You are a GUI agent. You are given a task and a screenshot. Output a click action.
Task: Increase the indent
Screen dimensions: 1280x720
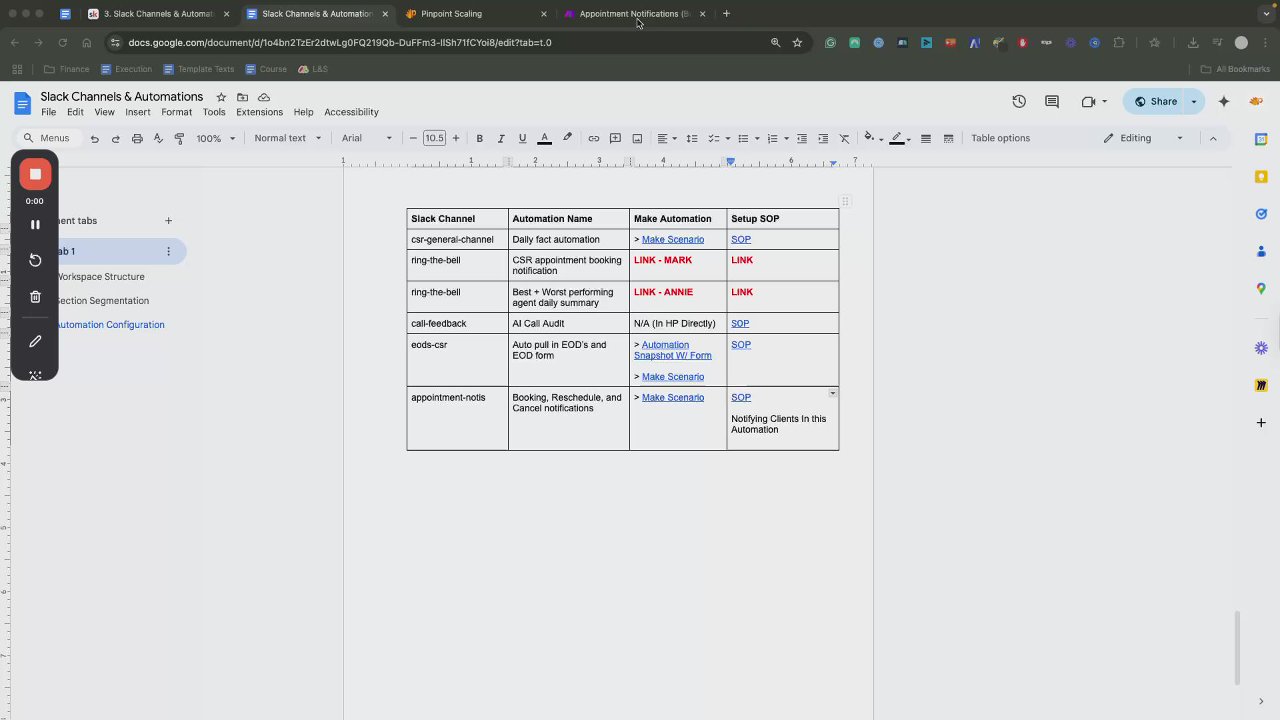click(x=823, y=138)
